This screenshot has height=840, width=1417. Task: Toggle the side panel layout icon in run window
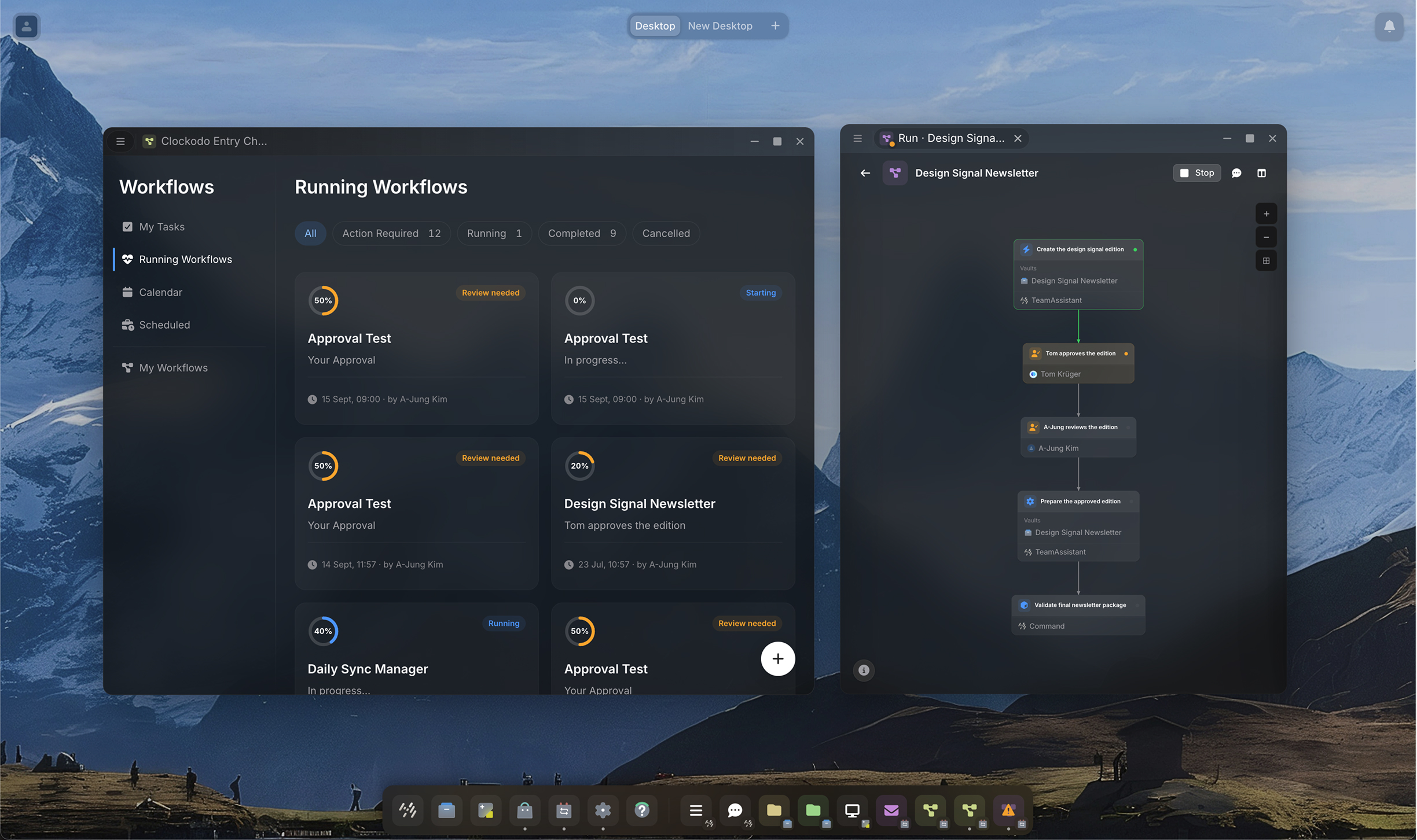(1261, 173)
